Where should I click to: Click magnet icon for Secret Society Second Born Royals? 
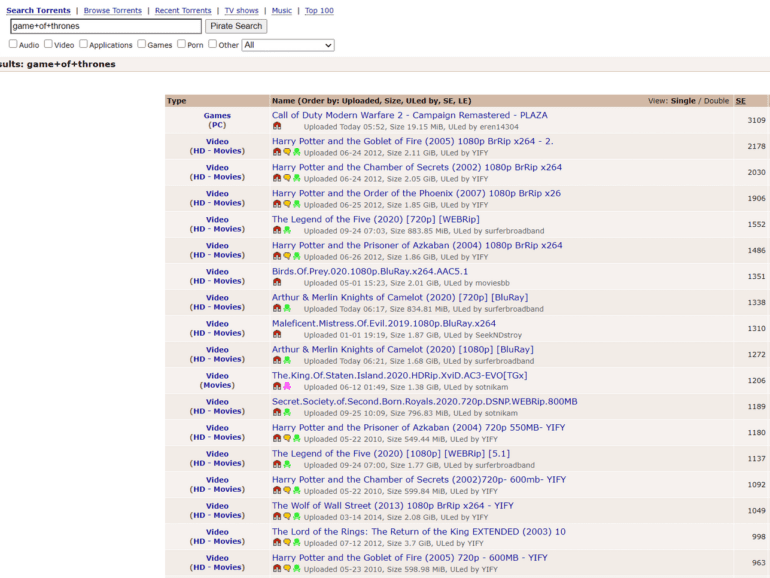click(x=277, y=413)
